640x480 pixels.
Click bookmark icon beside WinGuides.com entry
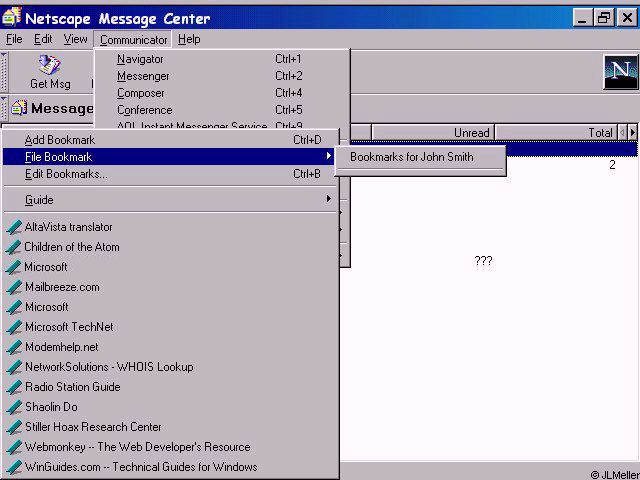click(x=14, y=467)
